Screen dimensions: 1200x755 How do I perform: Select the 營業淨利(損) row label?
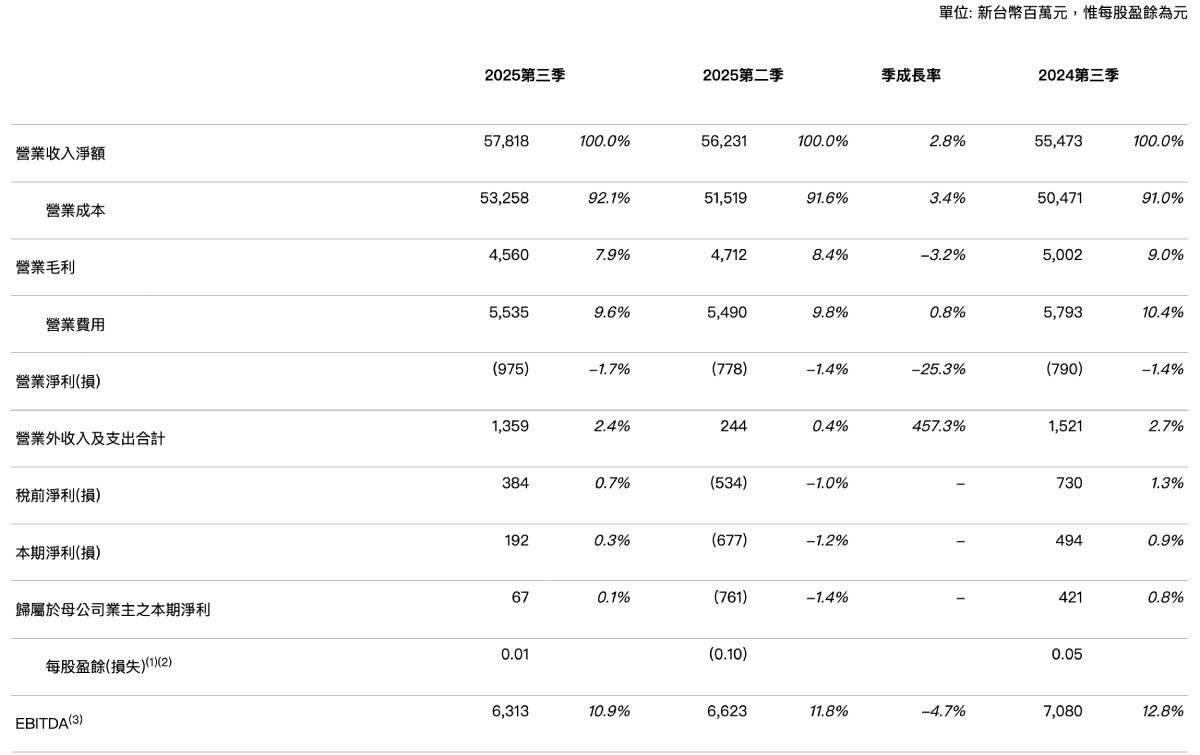[x=58, y=382]
